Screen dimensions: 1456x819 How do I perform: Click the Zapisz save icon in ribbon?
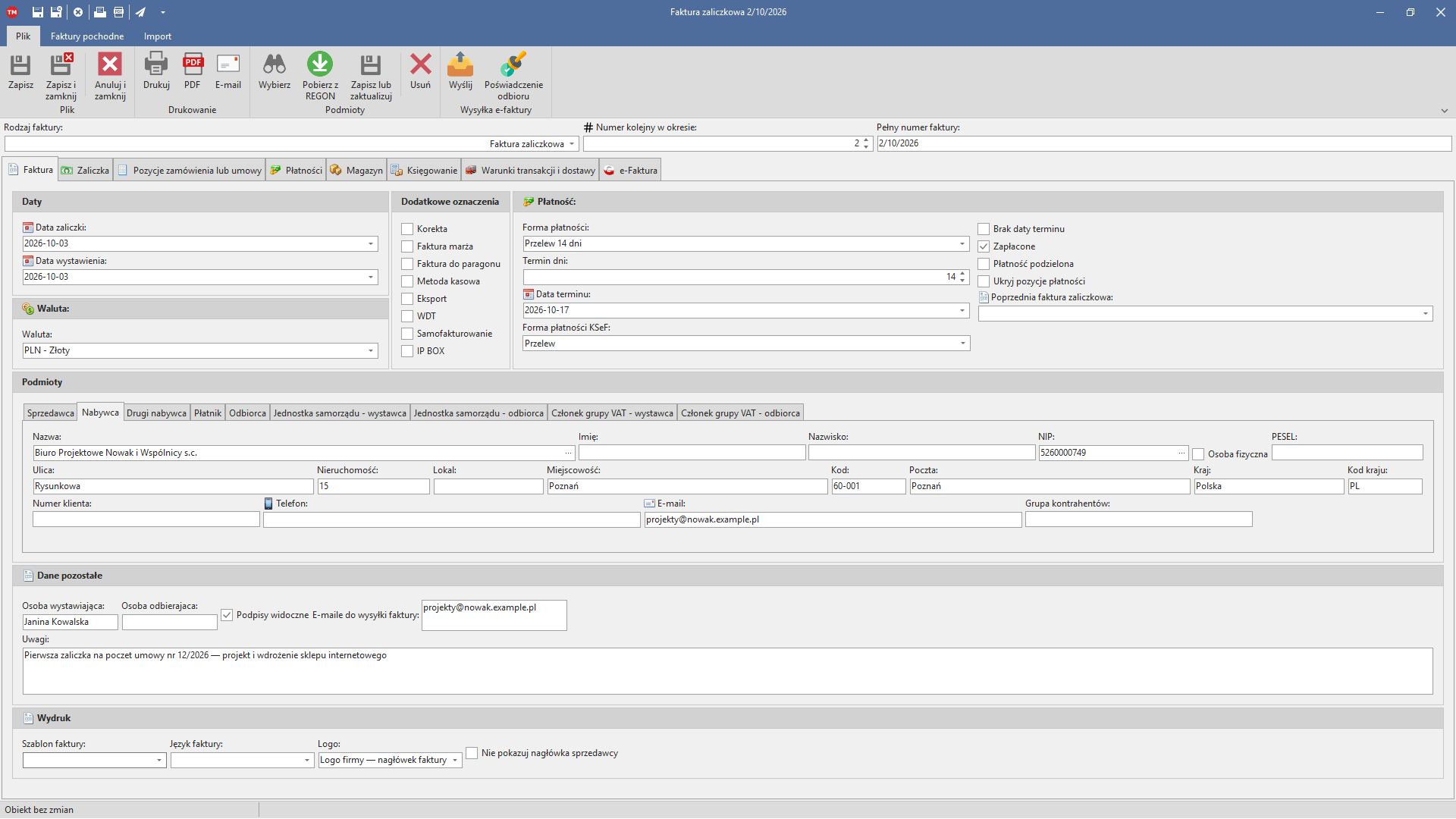[20, 65]
